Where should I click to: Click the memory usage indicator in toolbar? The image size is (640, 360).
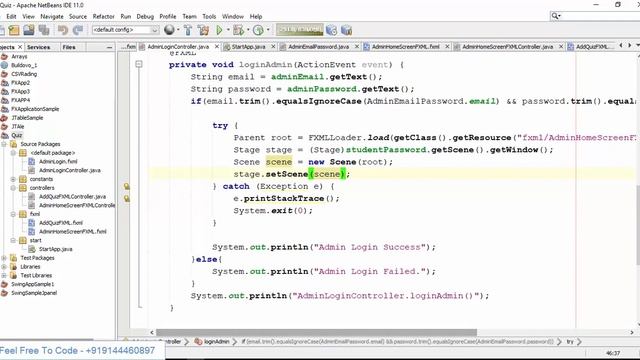click(299, 30)
